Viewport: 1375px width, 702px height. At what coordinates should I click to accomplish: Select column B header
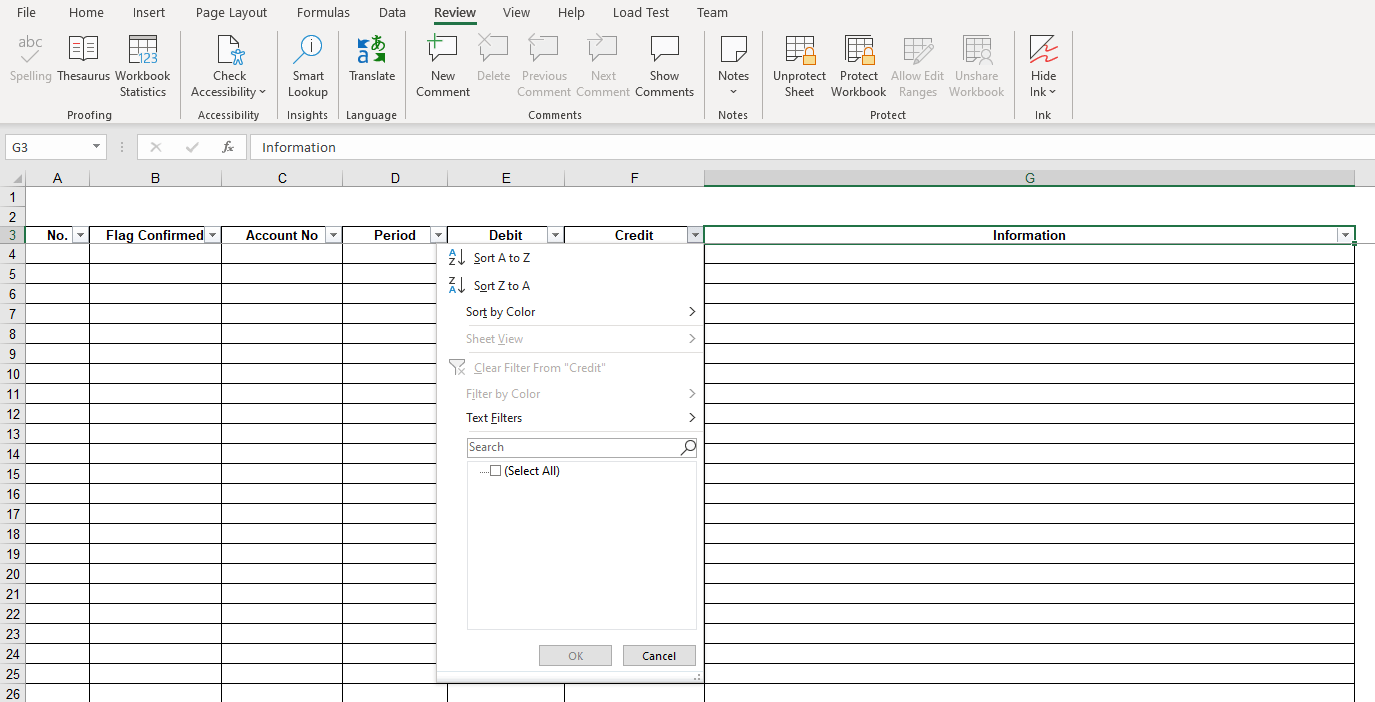tap(156, 178)
